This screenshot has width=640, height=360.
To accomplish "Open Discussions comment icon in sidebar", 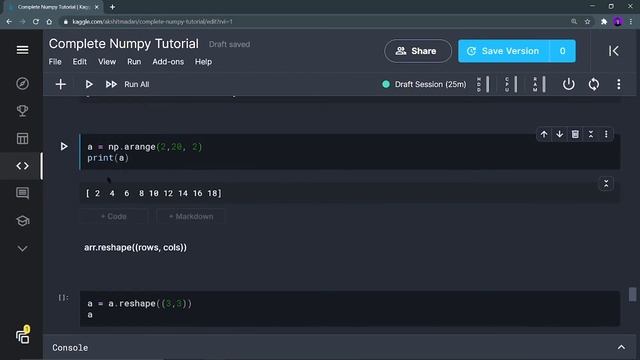I will [22, 193].
